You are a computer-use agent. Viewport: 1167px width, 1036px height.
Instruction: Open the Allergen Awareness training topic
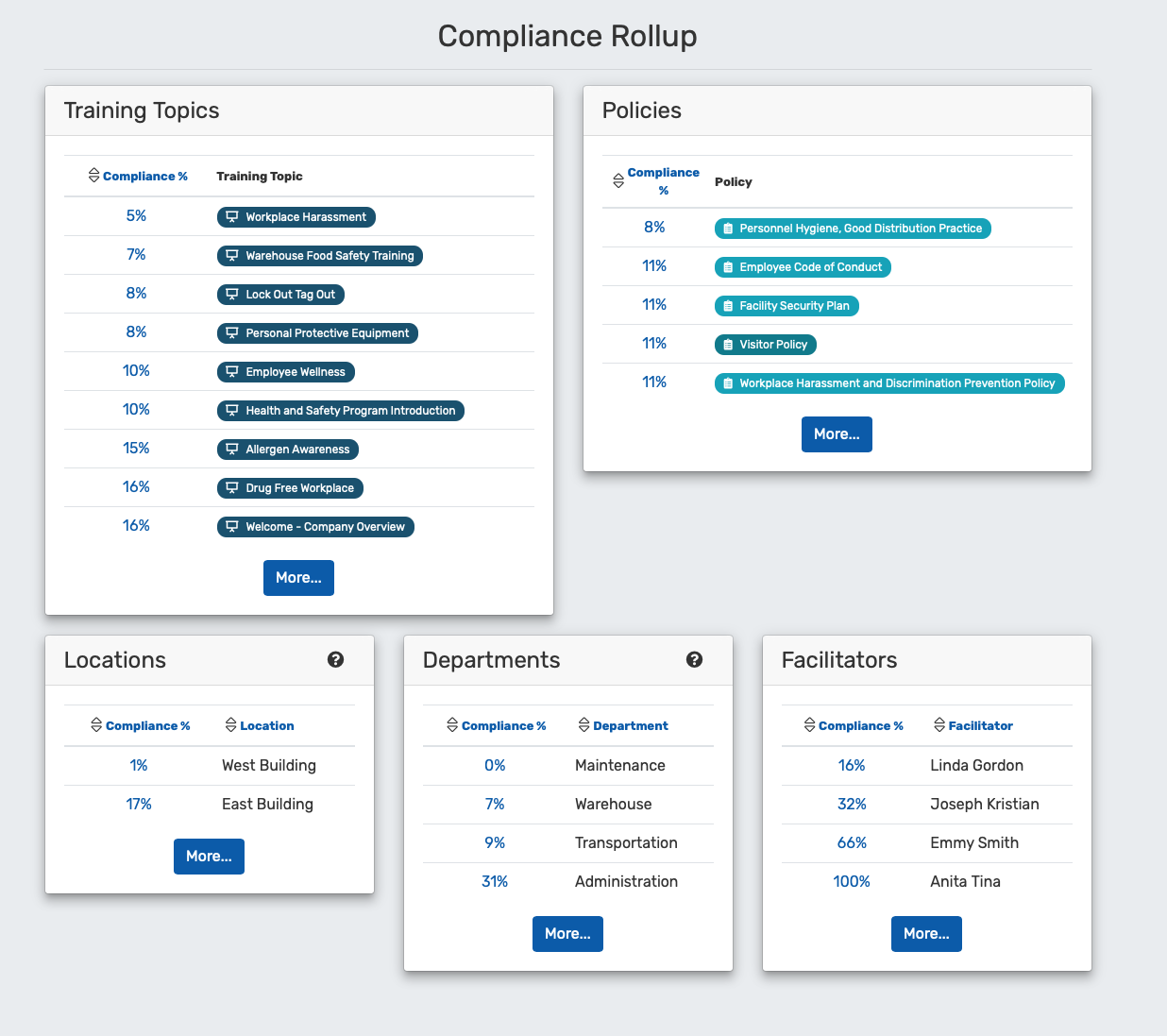(x=288, y=450)
